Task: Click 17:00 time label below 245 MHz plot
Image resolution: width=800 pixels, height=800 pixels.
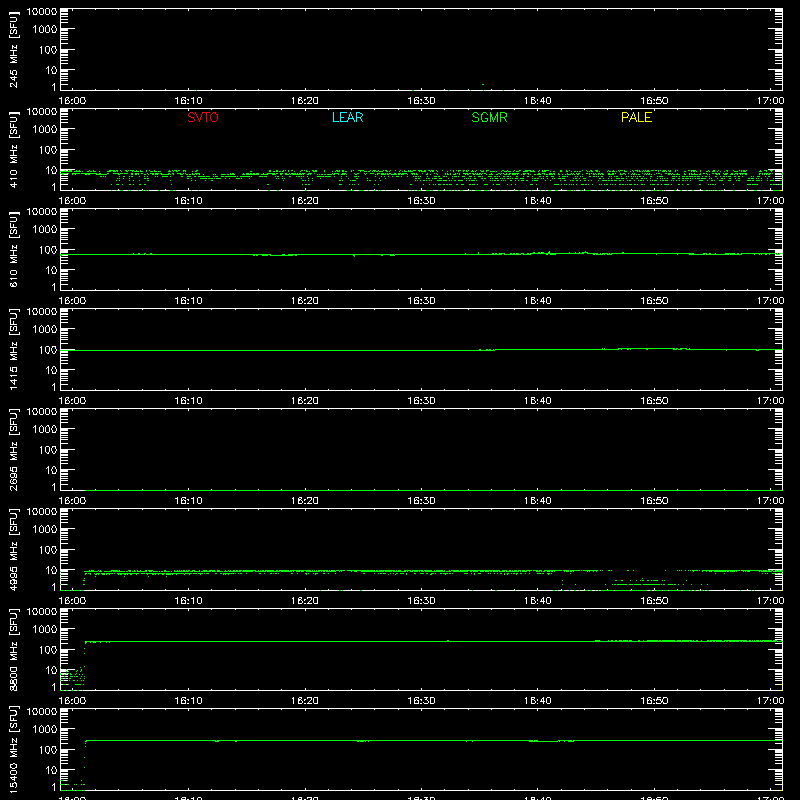Action: 770,101
